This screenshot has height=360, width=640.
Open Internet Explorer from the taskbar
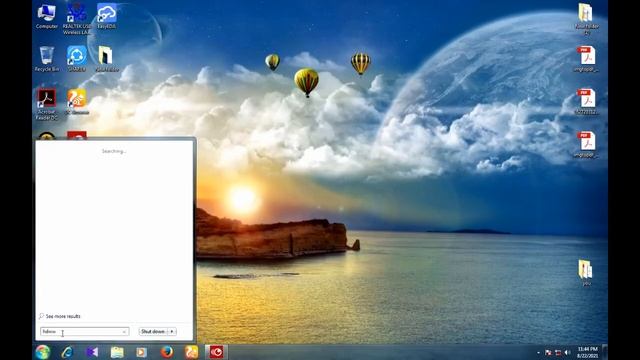67,352
